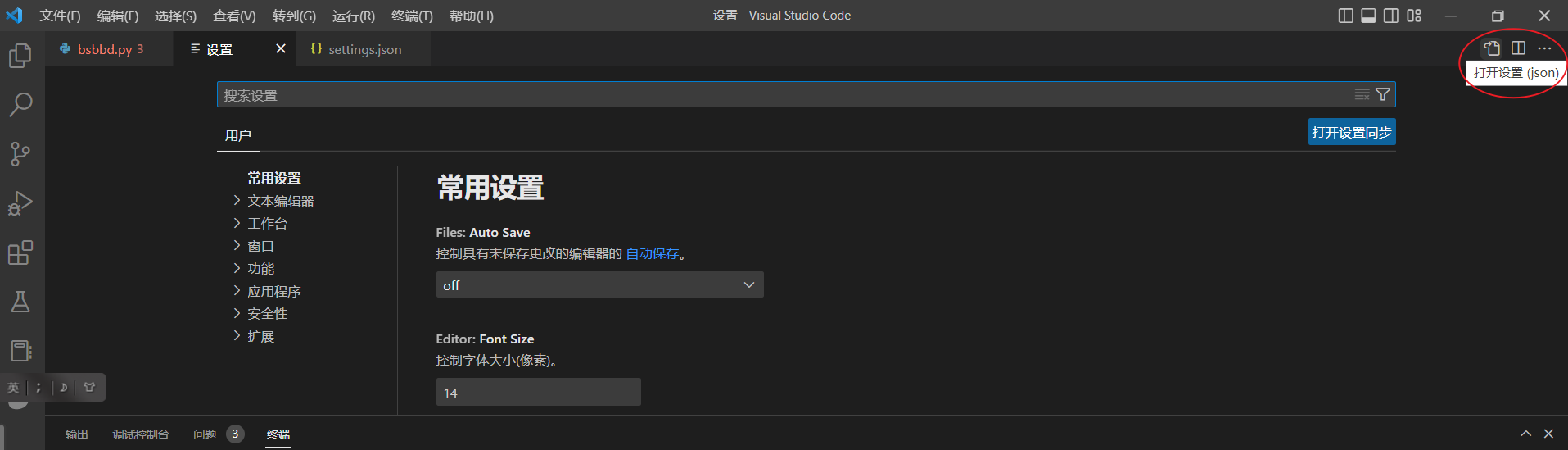Follow the 自动保存 link

(x=653, y=254)
